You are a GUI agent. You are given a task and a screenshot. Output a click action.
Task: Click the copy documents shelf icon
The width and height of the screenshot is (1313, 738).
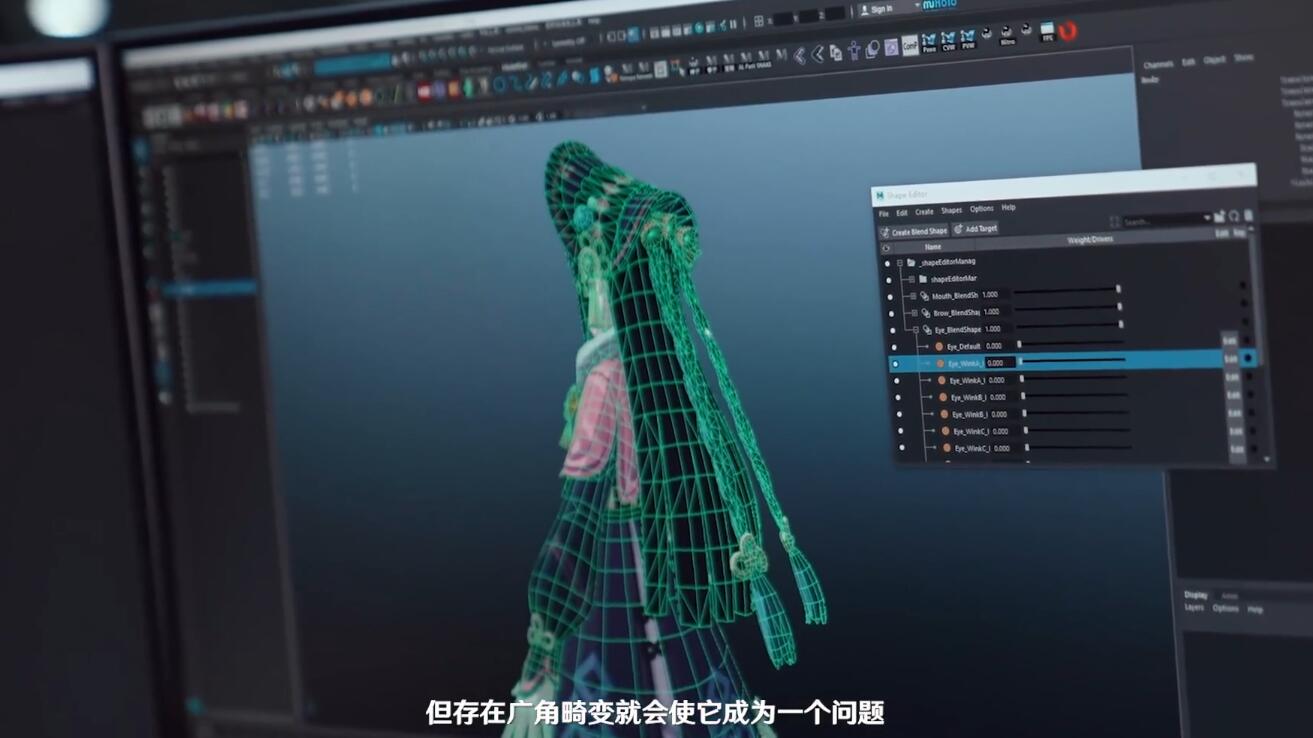click(x=836, y=51)
